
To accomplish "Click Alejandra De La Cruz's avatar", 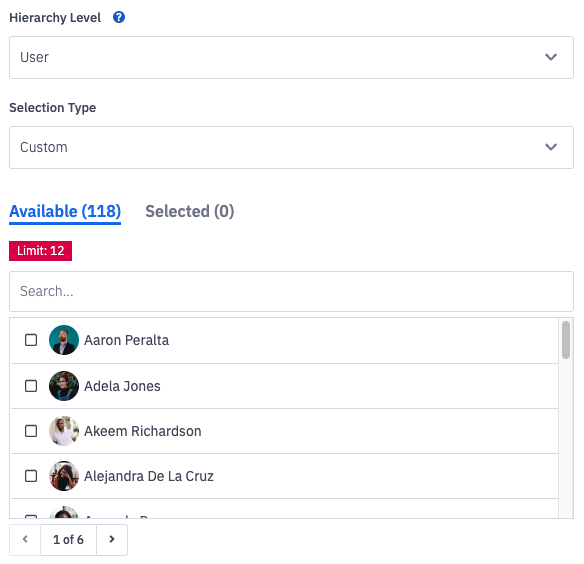I will (x=64, y=476).
